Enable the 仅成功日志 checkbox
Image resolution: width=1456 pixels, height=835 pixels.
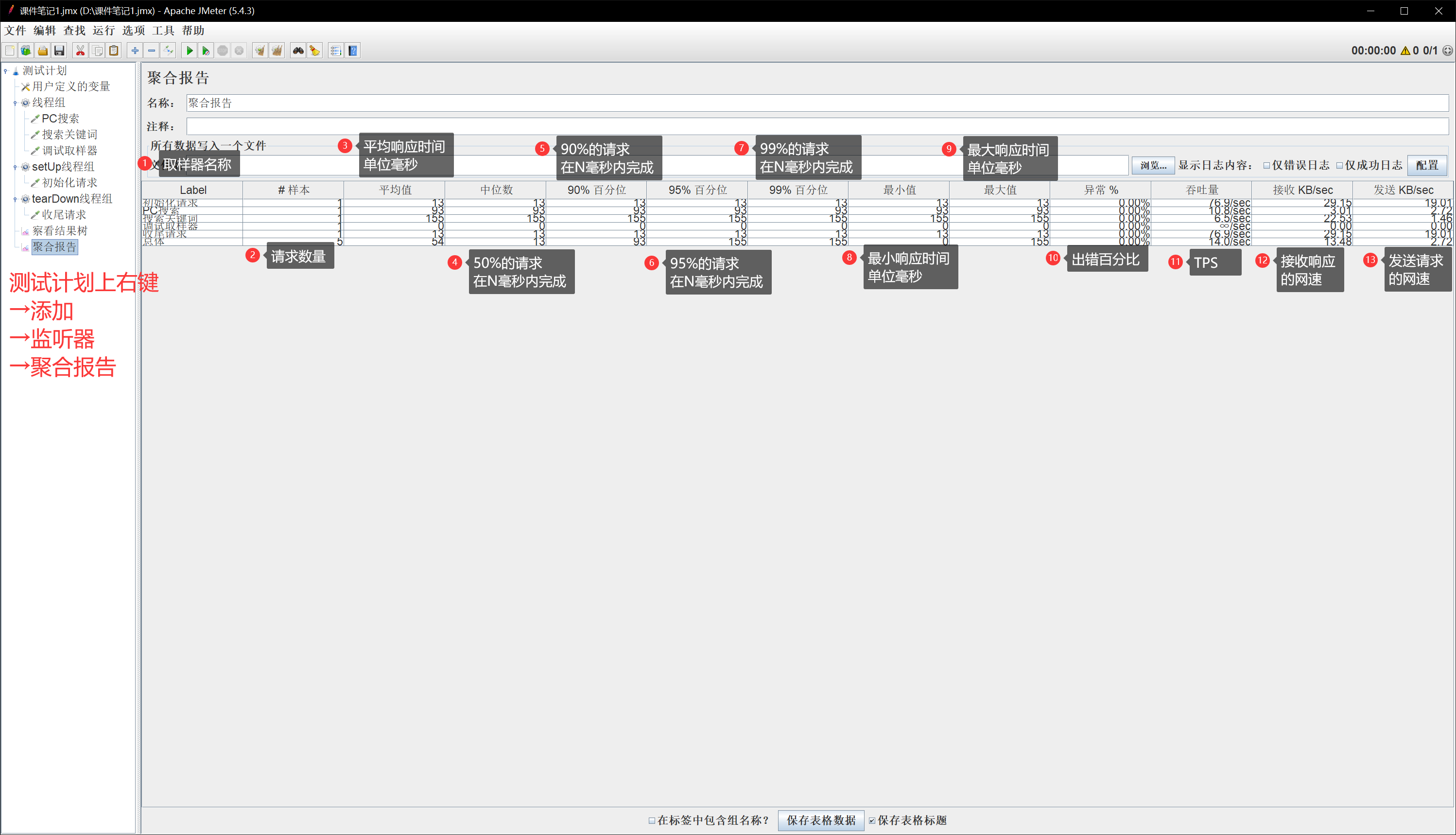[1339, 166]
